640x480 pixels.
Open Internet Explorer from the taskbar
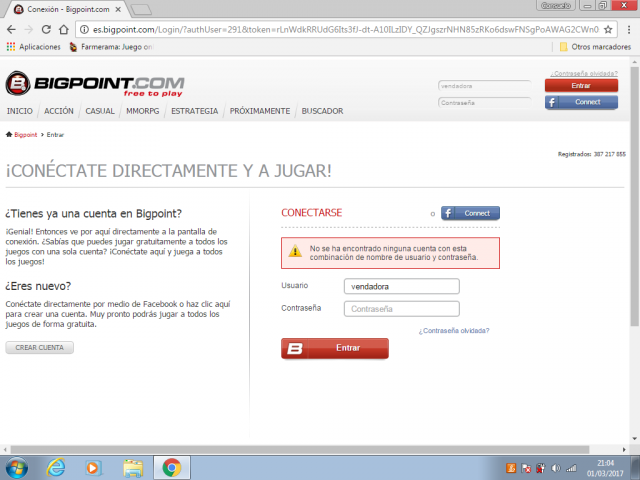point(56,467)
